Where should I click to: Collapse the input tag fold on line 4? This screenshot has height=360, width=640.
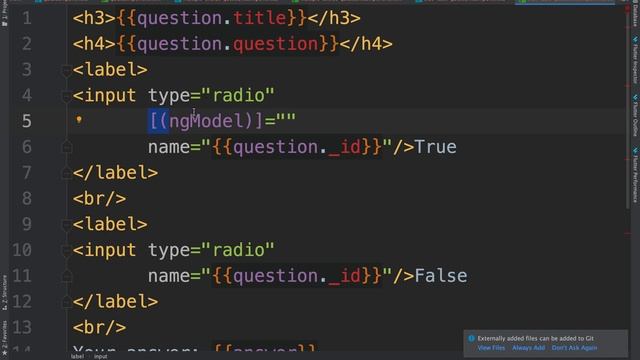(66, 96)
